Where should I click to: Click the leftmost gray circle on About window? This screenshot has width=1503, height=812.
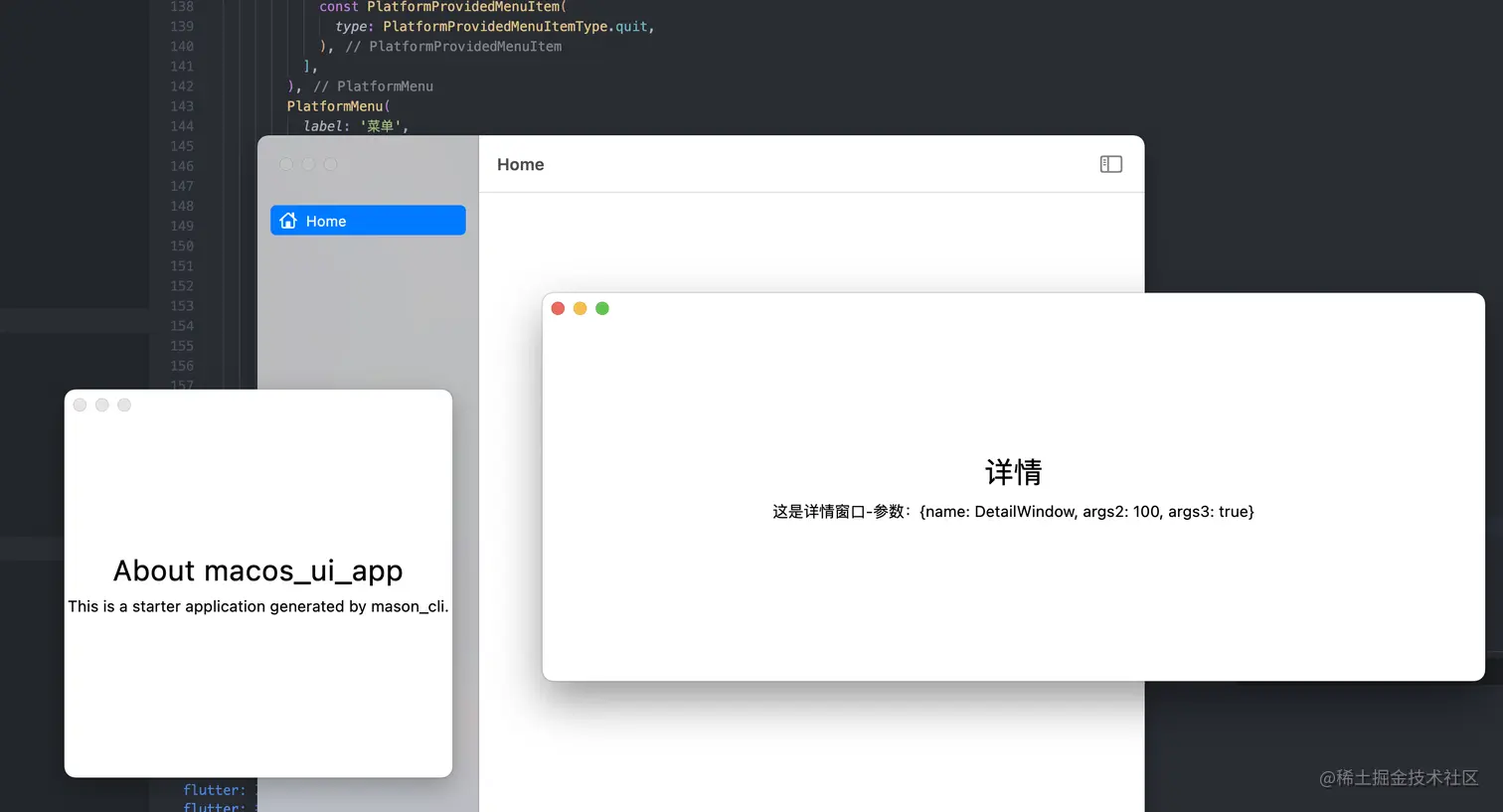click(80, 405)
